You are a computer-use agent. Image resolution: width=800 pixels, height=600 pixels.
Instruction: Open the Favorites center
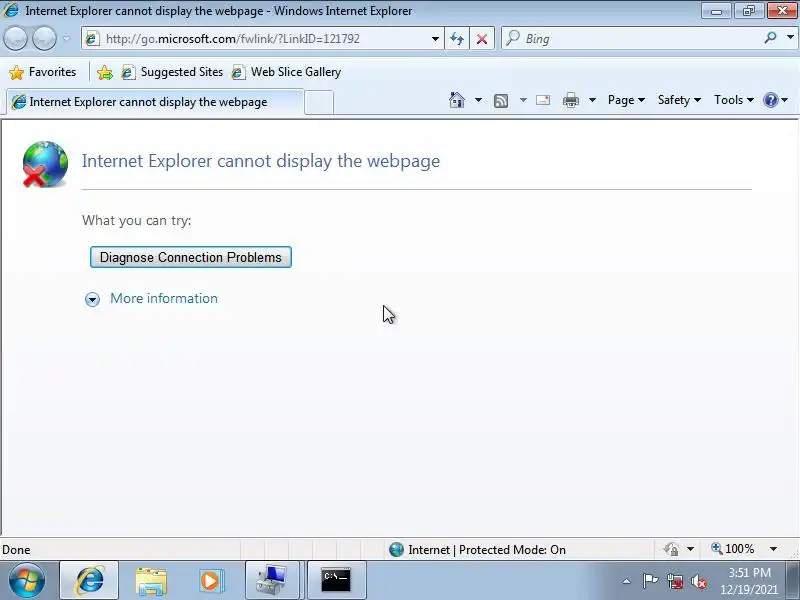click(x=43, y=72)
